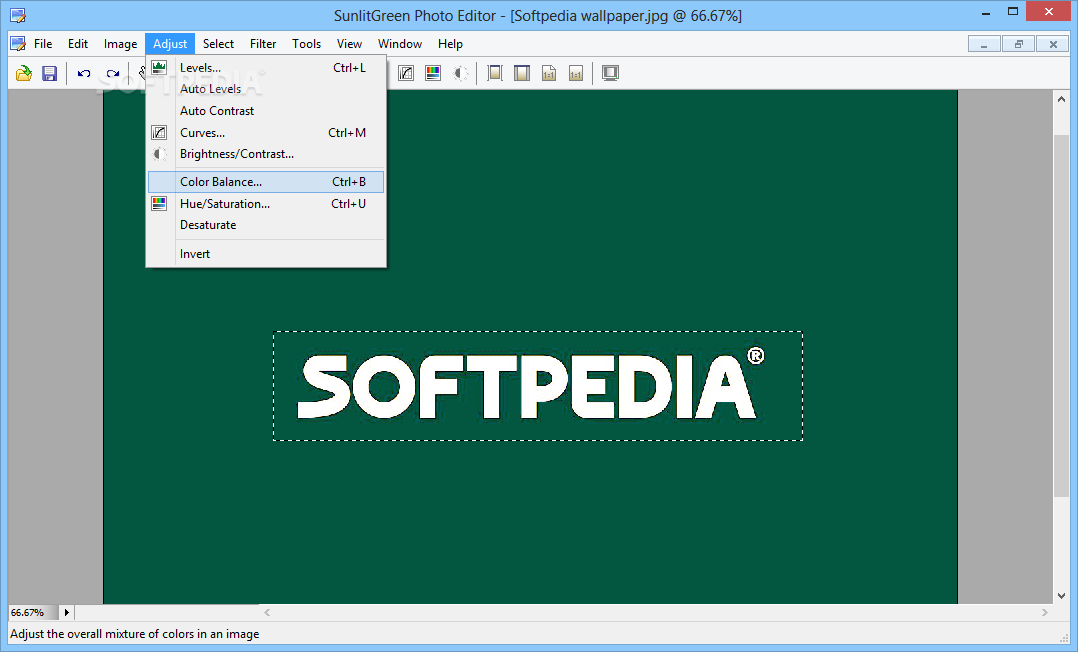The image size is (1078, 652).
Task: Open a file with the folder icon
Action: click(24, 73)
